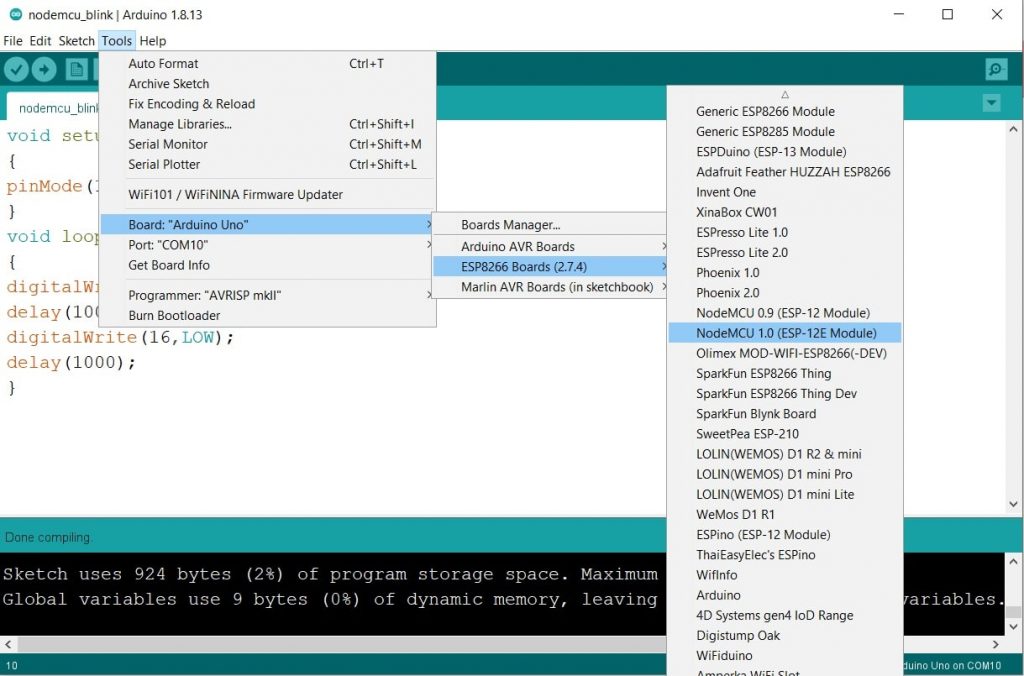This screenshot has height=676, width=1024.
Task: Choose 4D Systems gen4 IoD Range
Action: click(785, 615)
